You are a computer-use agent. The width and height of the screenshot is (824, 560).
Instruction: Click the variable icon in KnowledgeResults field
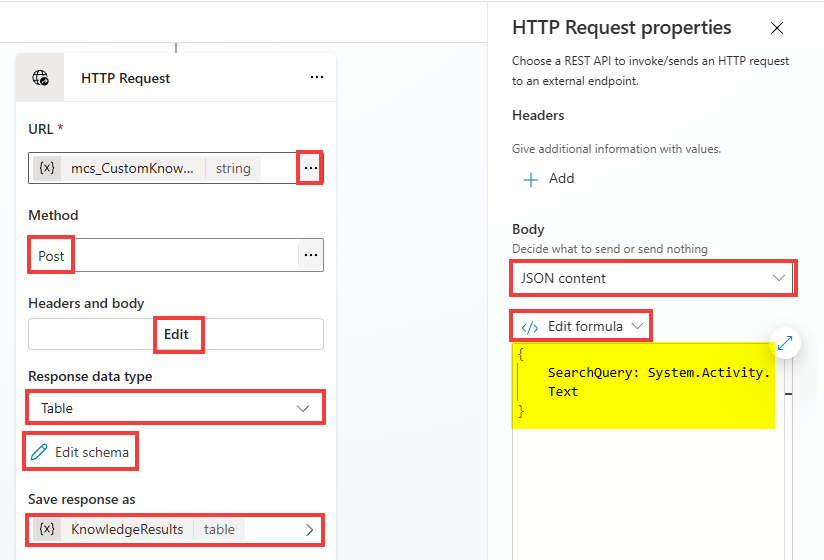(47, 529)
